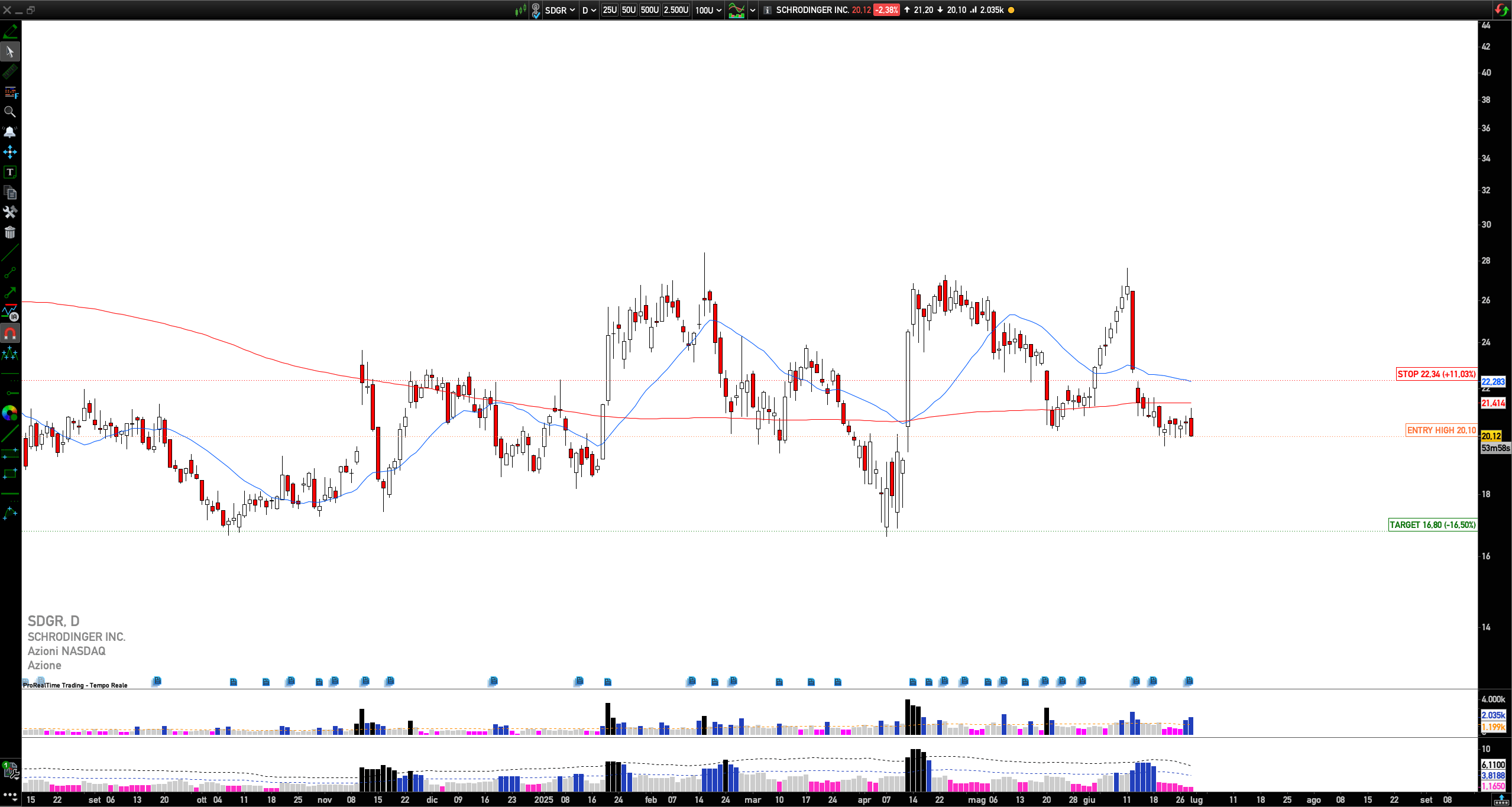Click the SCHRODINGER INC. info icon

tap(767, 10)
